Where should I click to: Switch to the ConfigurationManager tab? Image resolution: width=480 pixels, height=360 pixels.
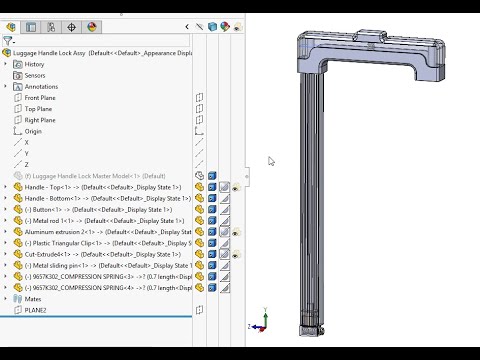[51, 27]
